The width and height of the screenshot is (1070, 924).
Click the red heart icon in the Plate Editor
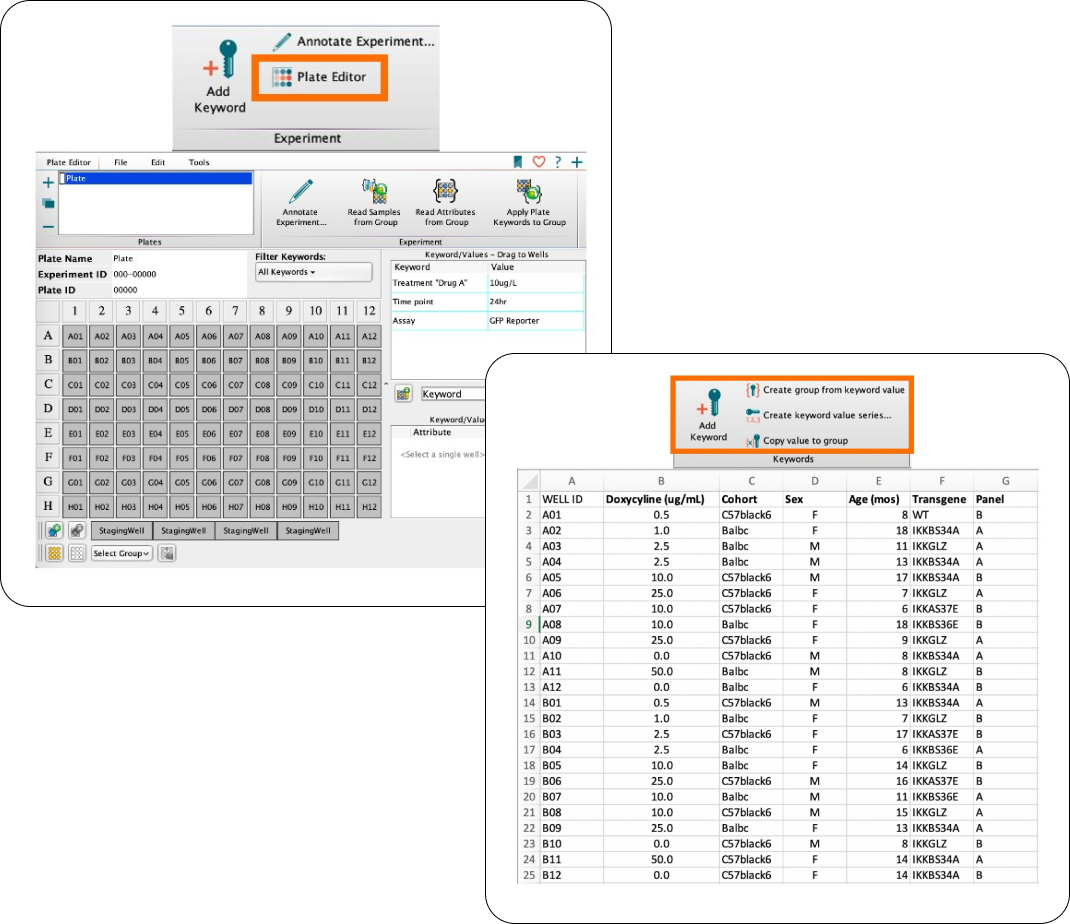click(538, 162)
